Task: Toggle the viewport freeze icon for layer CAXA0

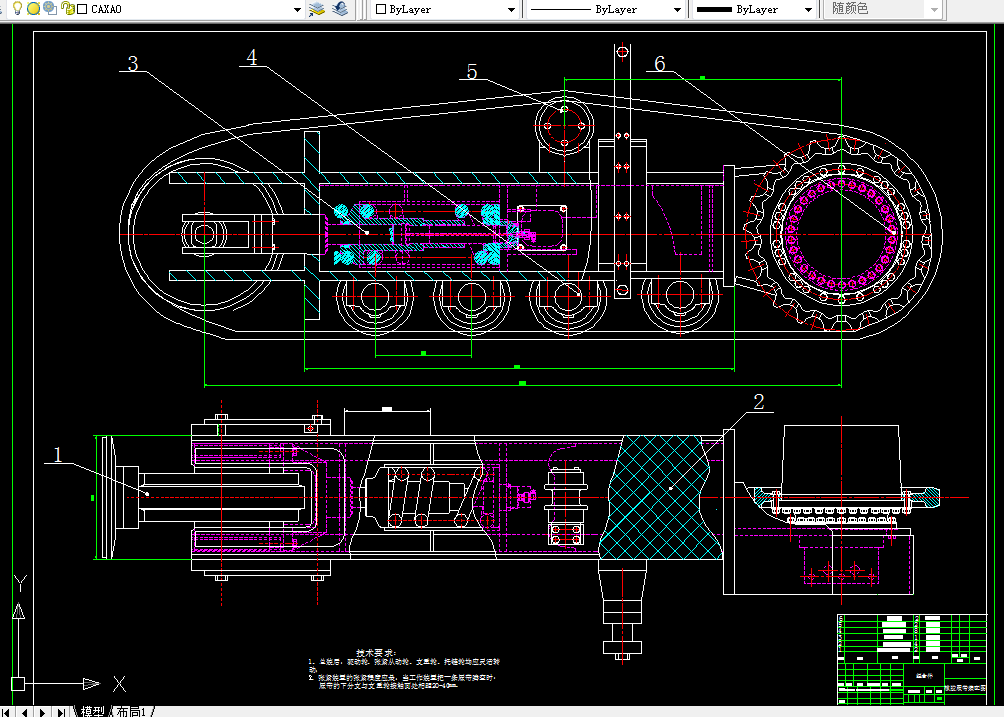Action: pyautogui.click(x=50, y=9)
